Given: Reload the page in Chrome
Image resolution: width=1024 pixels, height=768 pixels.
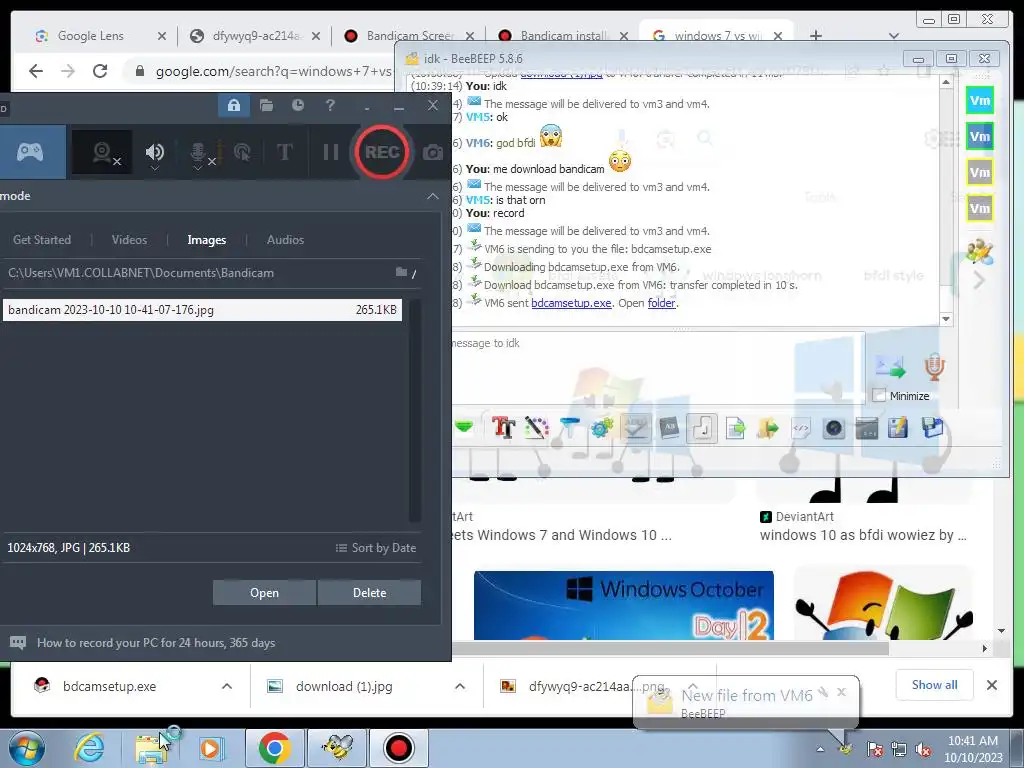Looking at the screenshot, I should tap(100, 71).
